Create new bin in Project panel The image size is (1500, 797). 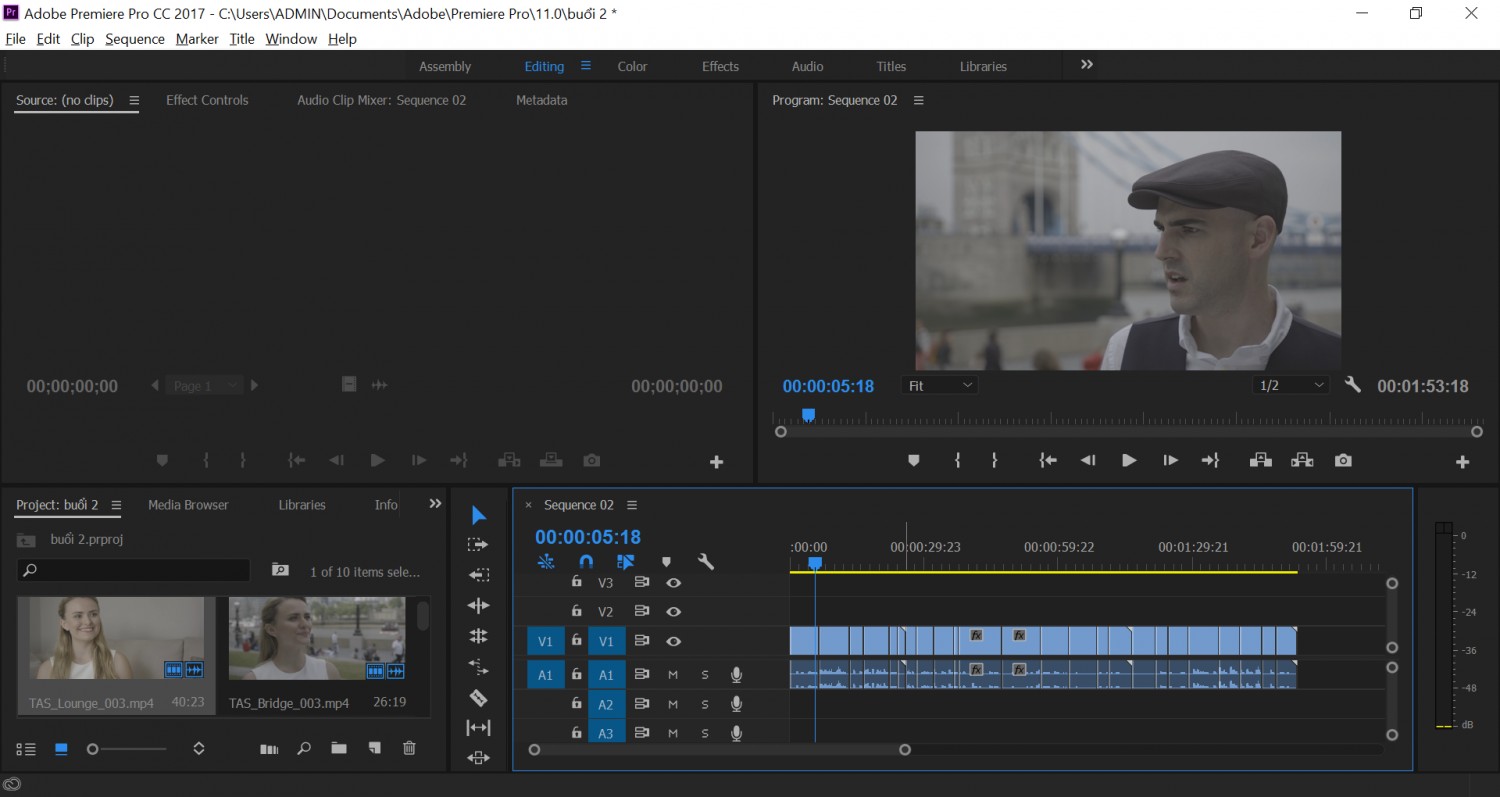coord(339,748)
